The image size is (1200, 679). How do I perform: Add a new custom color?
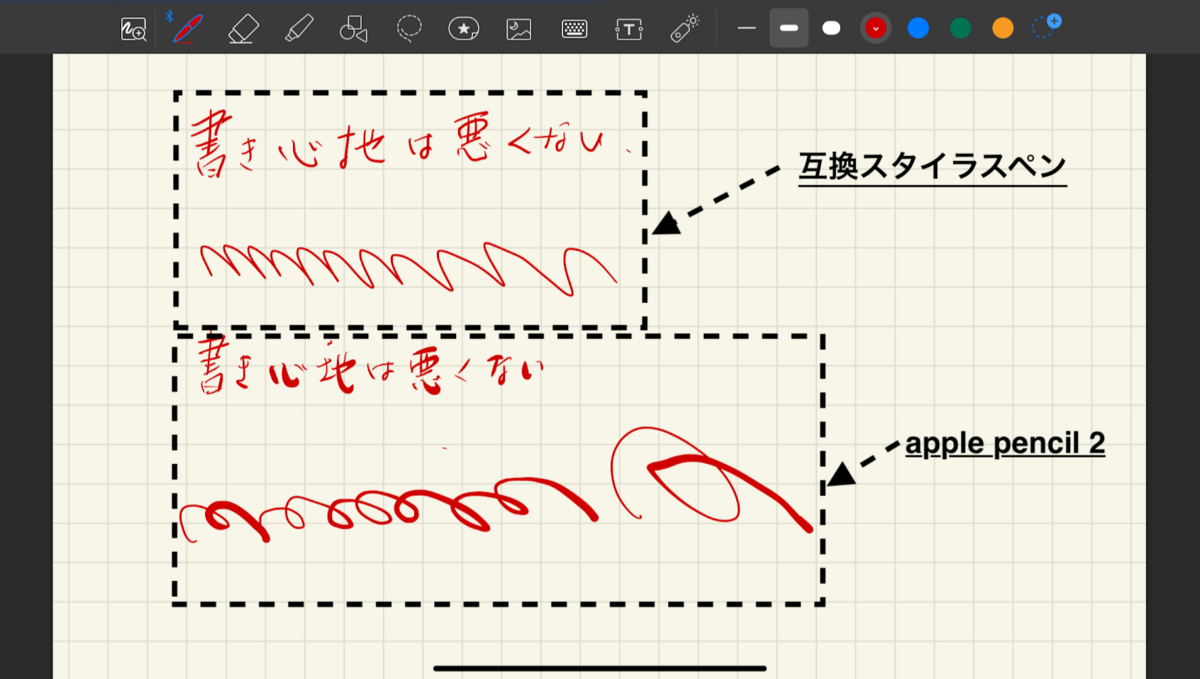(1046, 24)
